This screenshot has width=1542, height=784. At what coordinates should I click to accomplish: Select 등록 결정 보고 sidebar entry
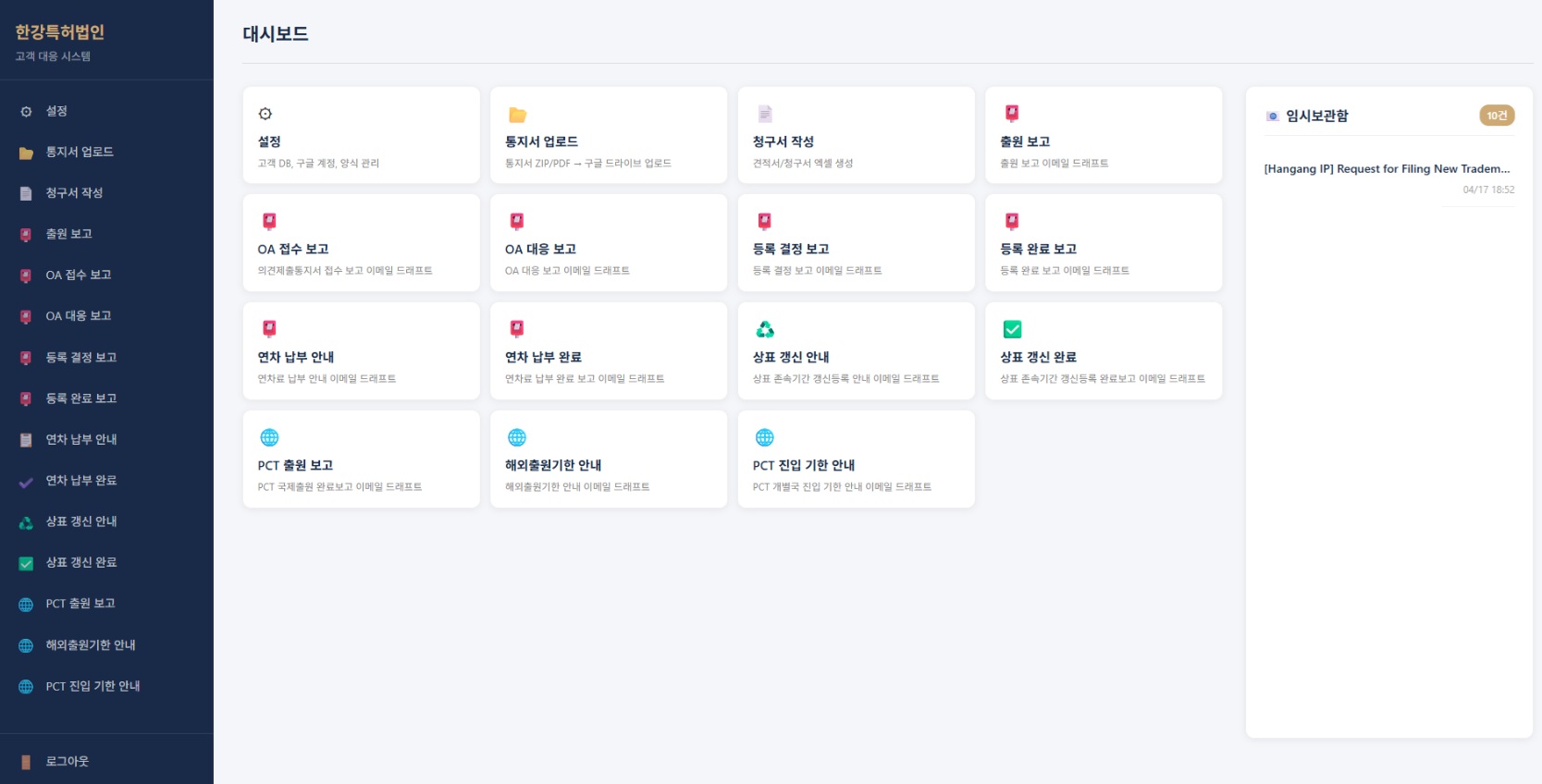point(106,357)
